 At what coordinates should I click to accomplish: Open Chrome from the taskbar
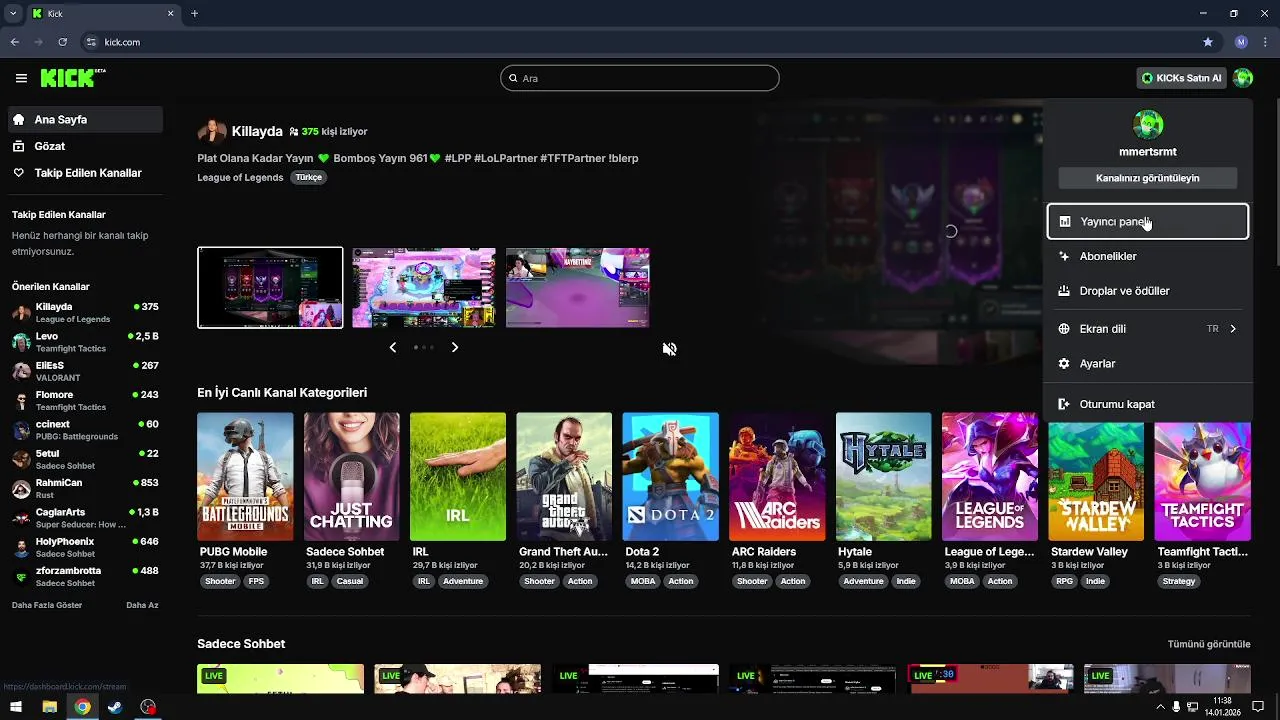tap(82, 707)
